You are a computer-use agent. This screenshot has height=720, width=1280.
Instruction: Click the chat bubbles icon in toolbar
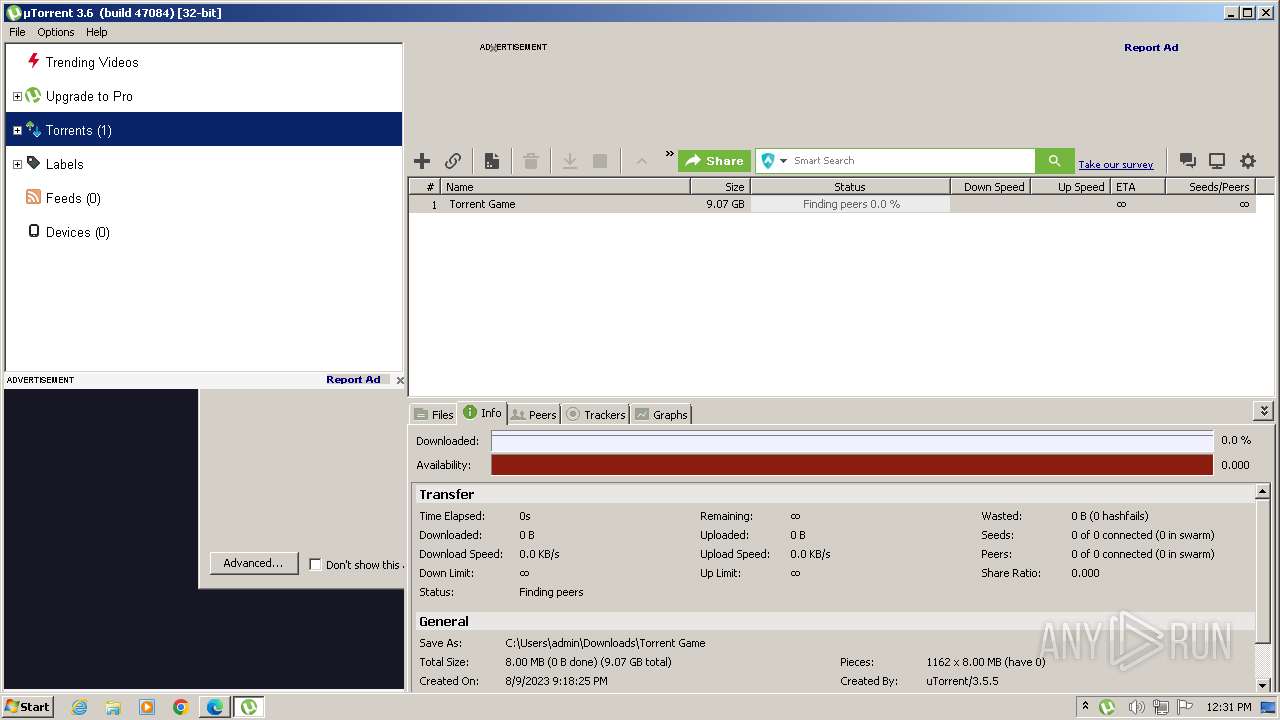(1187, 161)
